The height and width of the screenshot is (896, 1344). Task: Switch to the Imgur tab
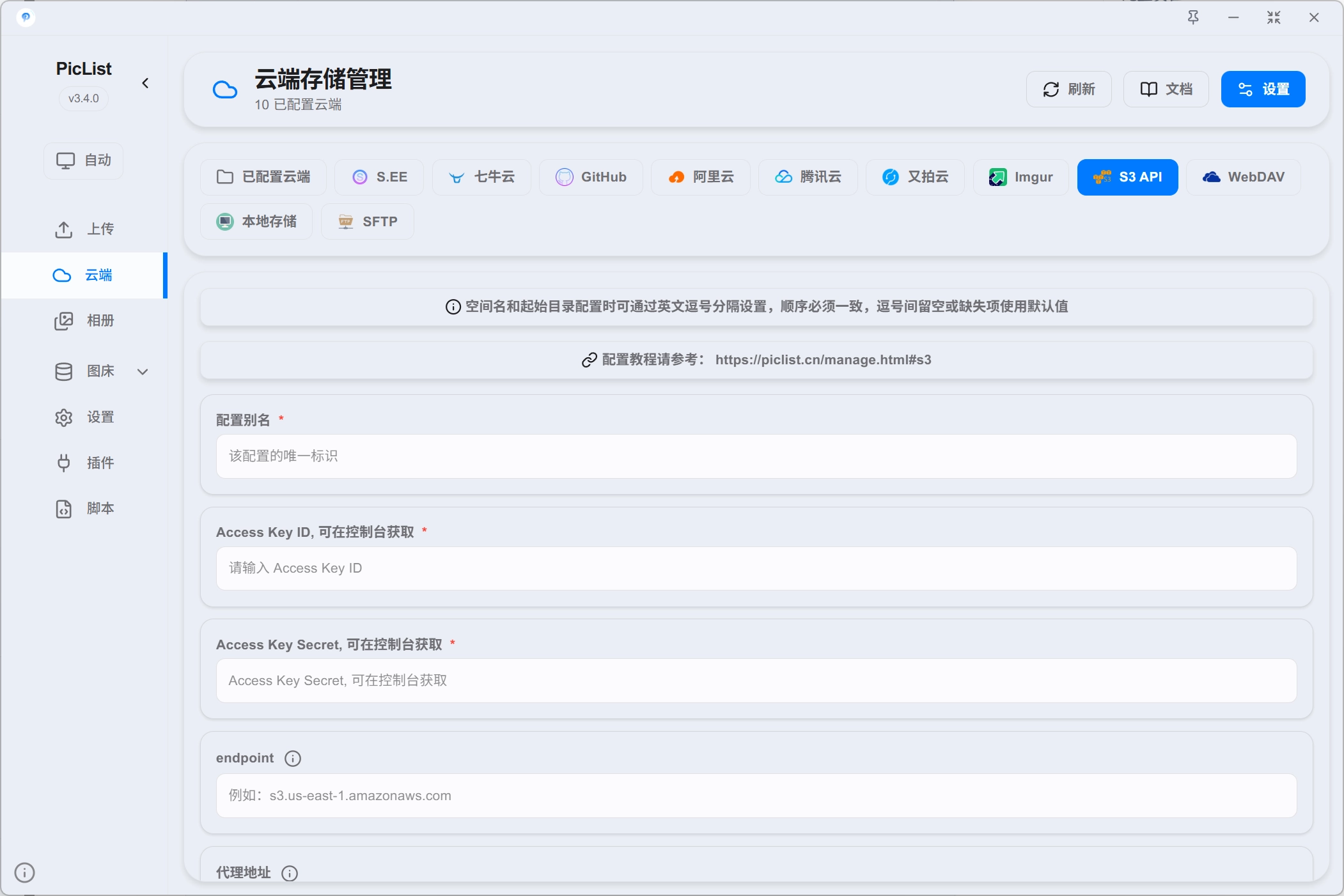tap(1020, 177)
